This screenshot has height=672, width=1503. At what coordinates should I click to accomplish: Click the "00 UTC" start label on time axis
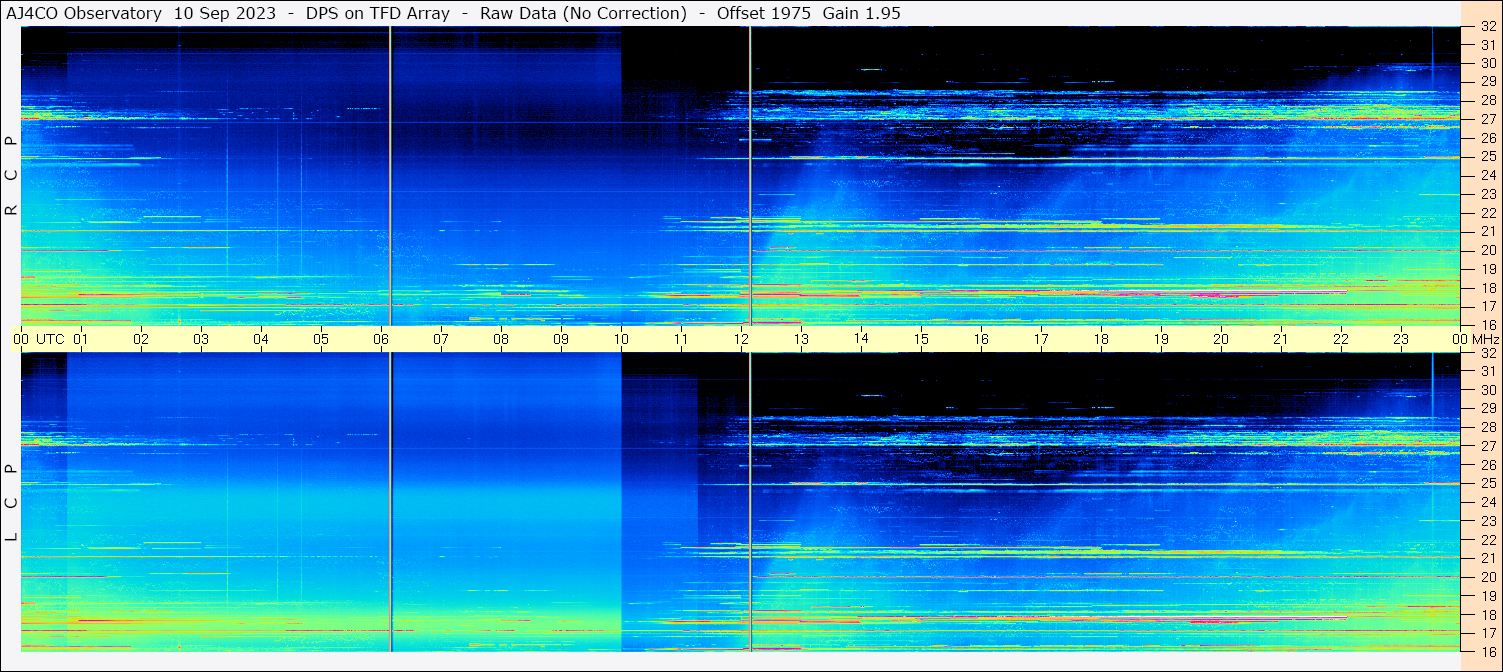click(39, 339)
